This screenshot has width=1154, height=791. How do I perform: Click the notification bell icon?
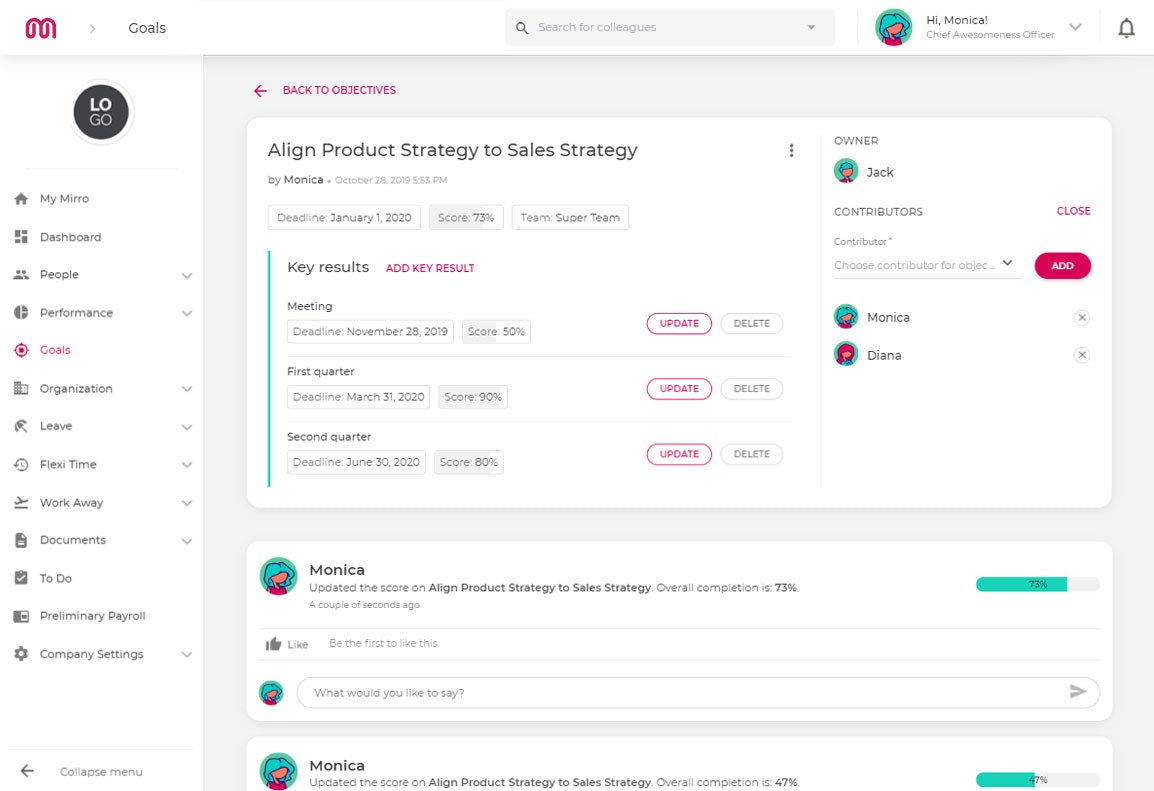[1126, 27]
